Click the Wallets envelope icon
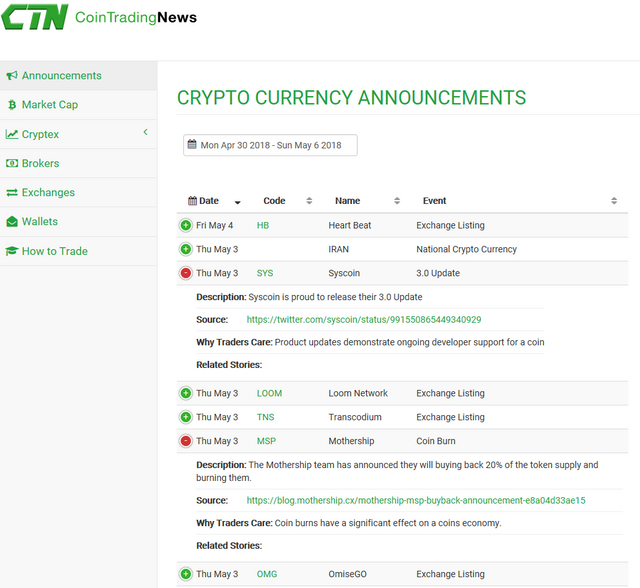The height and width of the screenshot is (588, 640). [12, 222]
